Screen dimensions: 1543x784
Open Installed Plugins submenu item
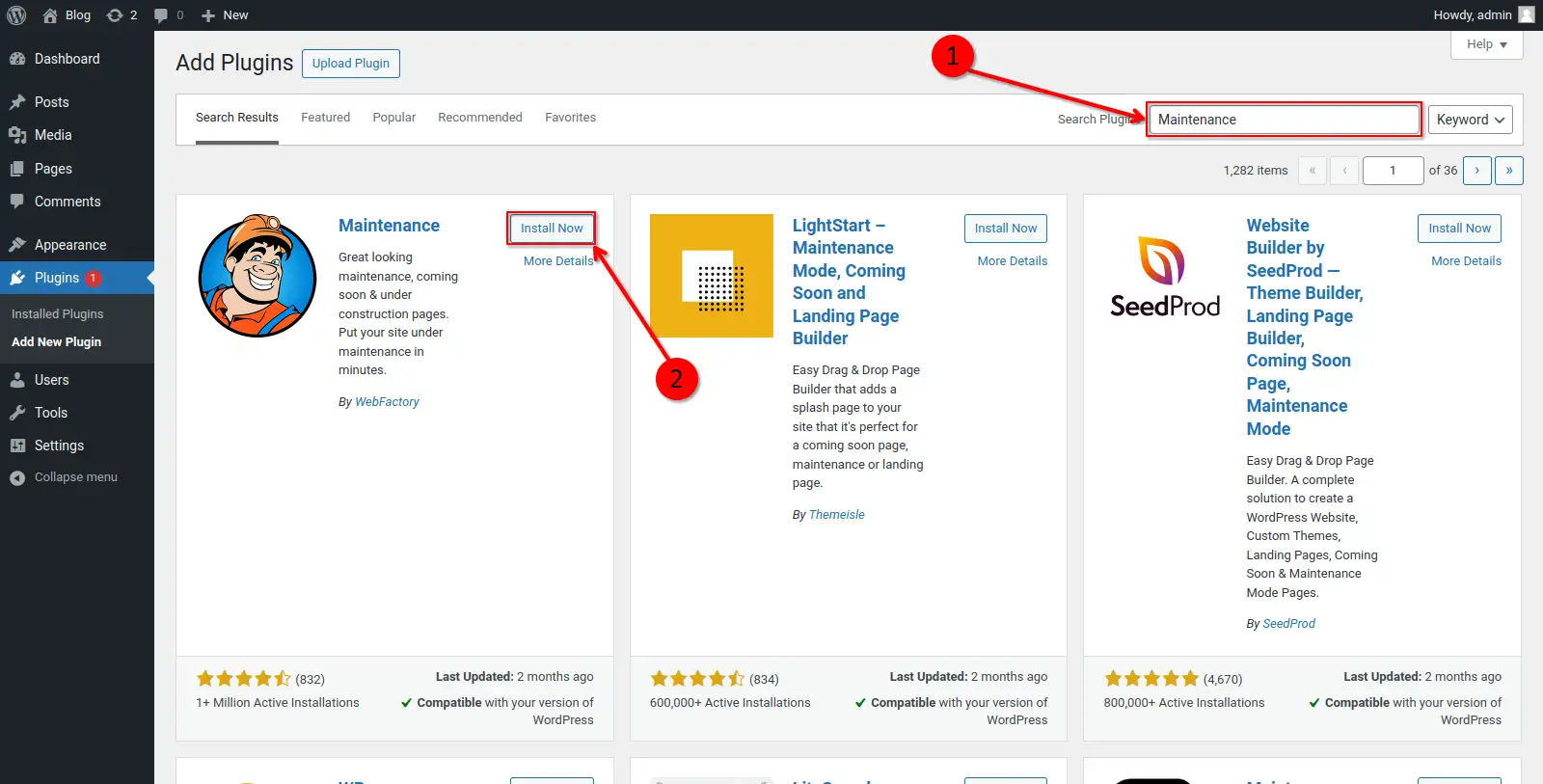point(58,314)
